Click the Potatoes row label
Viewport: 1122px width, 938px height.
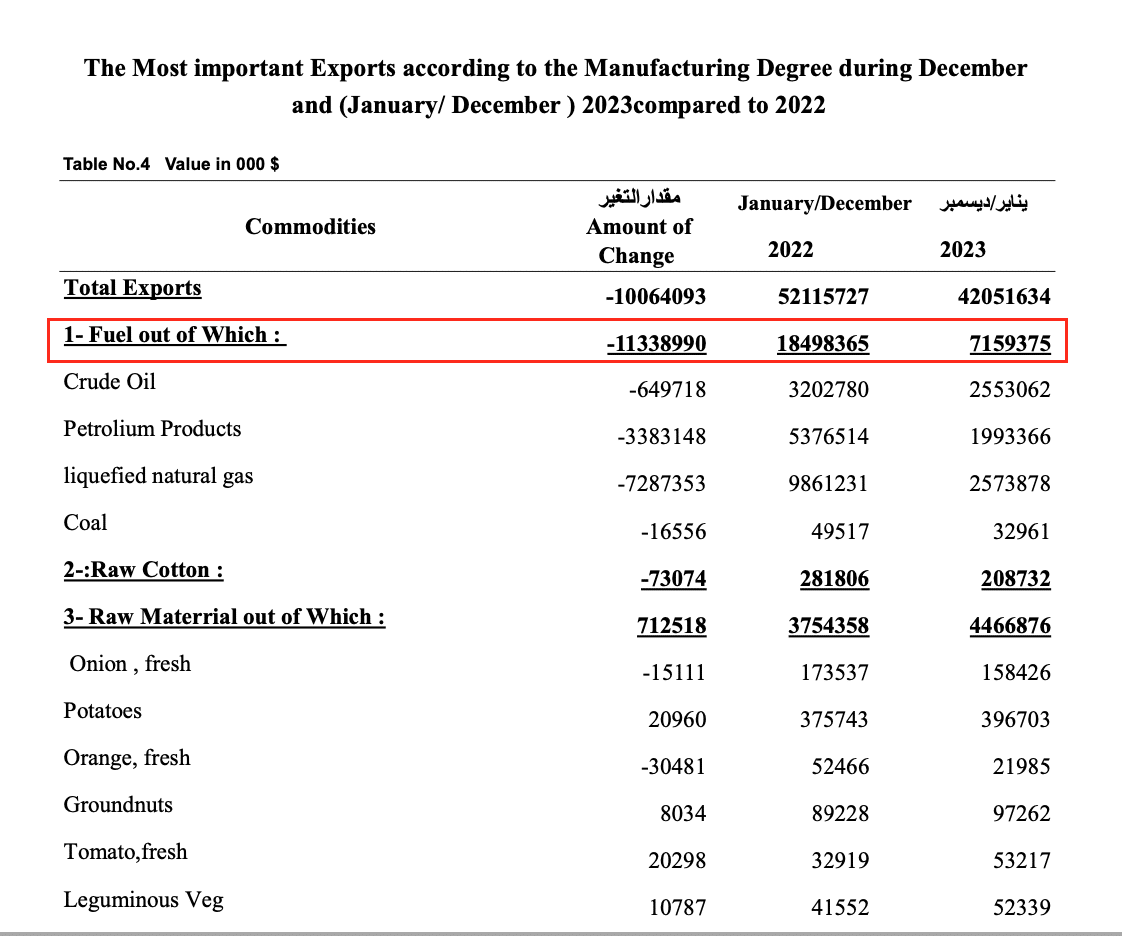tap(102, 711)
